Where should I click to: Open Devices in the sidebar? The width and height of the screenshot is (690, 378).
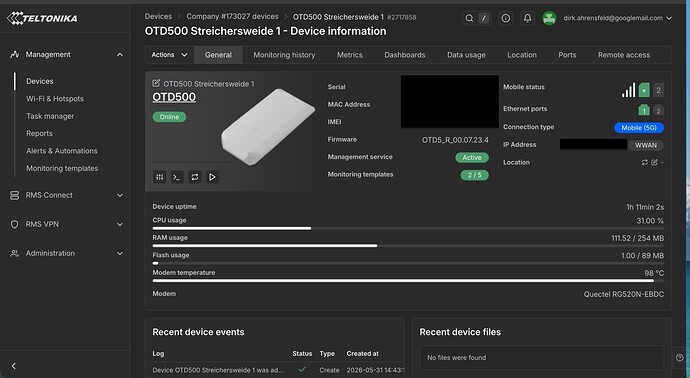[40, 81]
